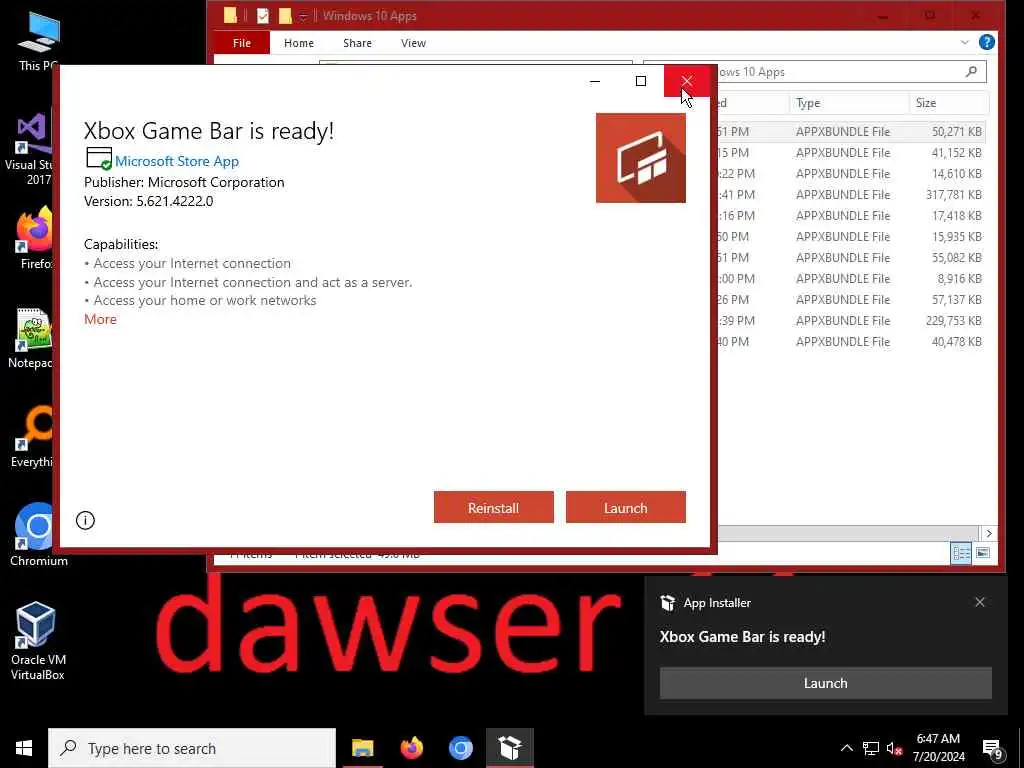Select the Visual Studio 2017 desktop shortcut
Screen dimensions: 1024x768
[29, 149]
